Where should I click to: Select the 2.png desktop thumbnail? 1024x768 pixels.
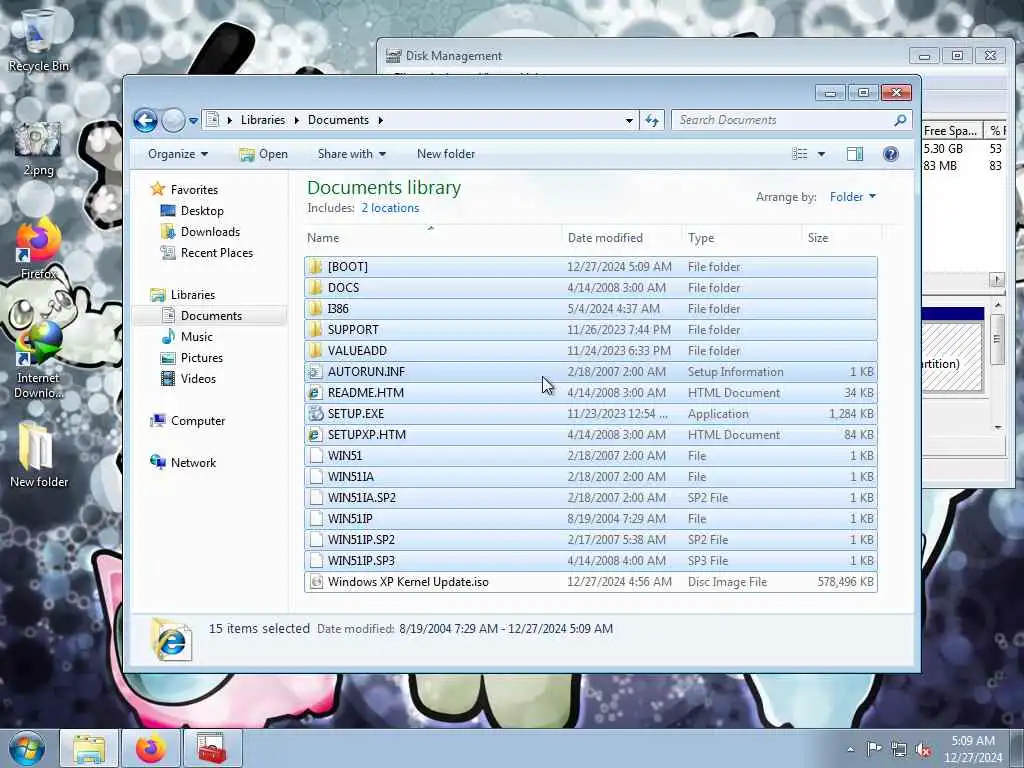(x=38, y=149)
